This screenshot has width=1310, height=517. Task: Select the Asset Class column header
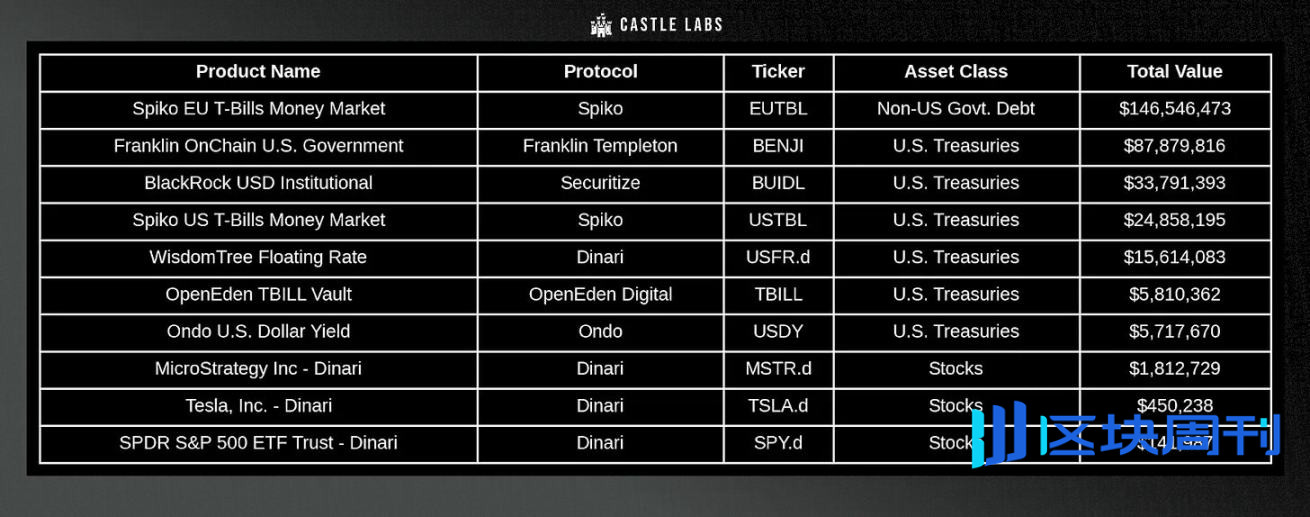[x=956, y=72]
